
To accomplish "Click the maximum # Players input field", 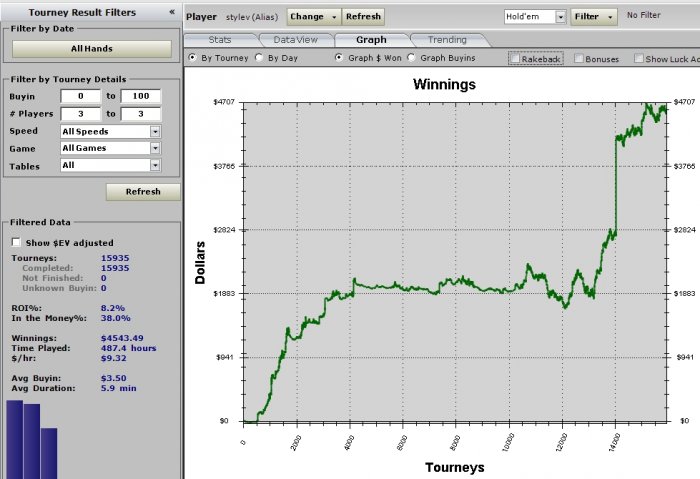I will tap(140, 114).
